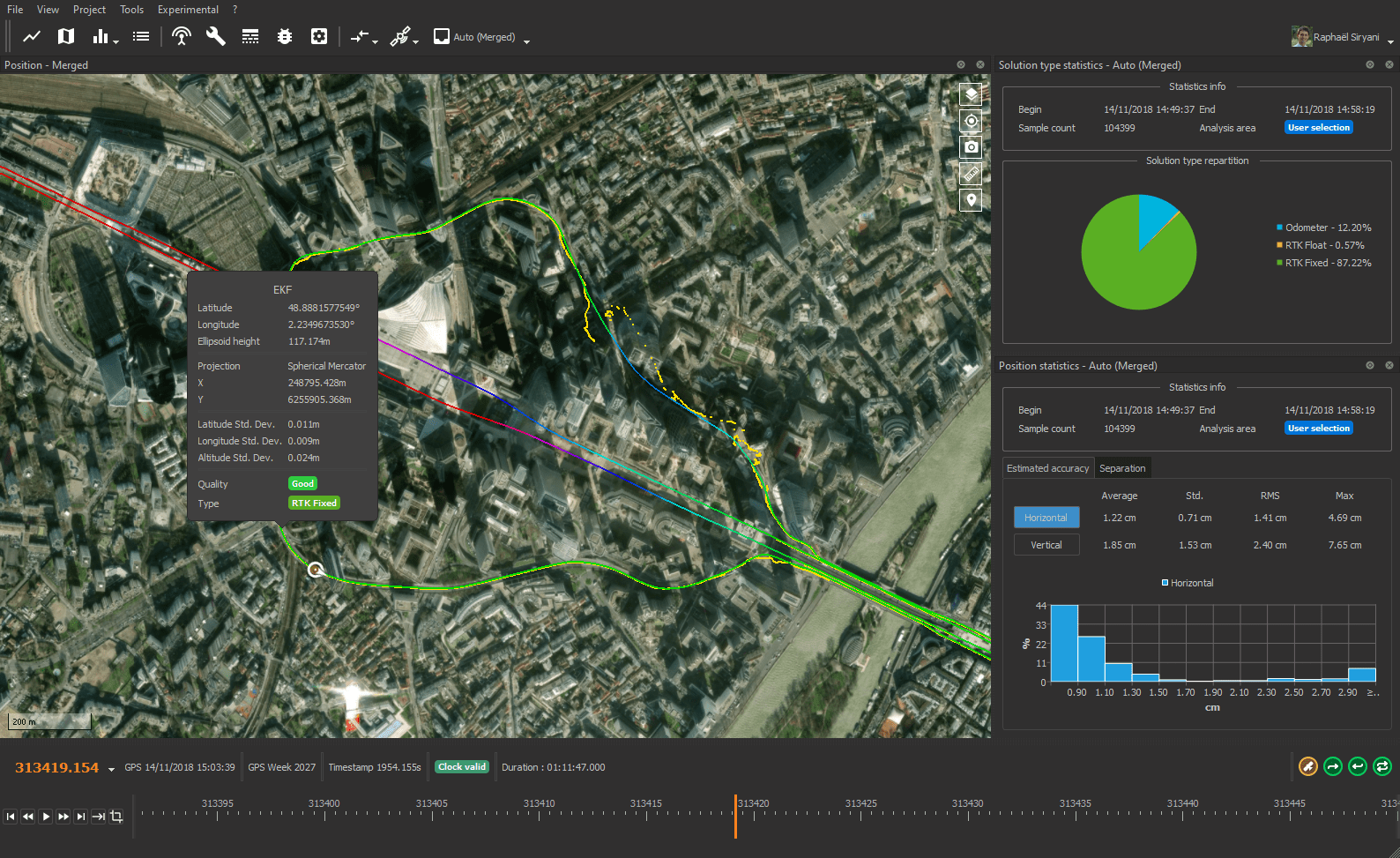This screenshot has width=1400, height=858.
Task: Toggle the Vertical accuracy button
Action: 1046,545
